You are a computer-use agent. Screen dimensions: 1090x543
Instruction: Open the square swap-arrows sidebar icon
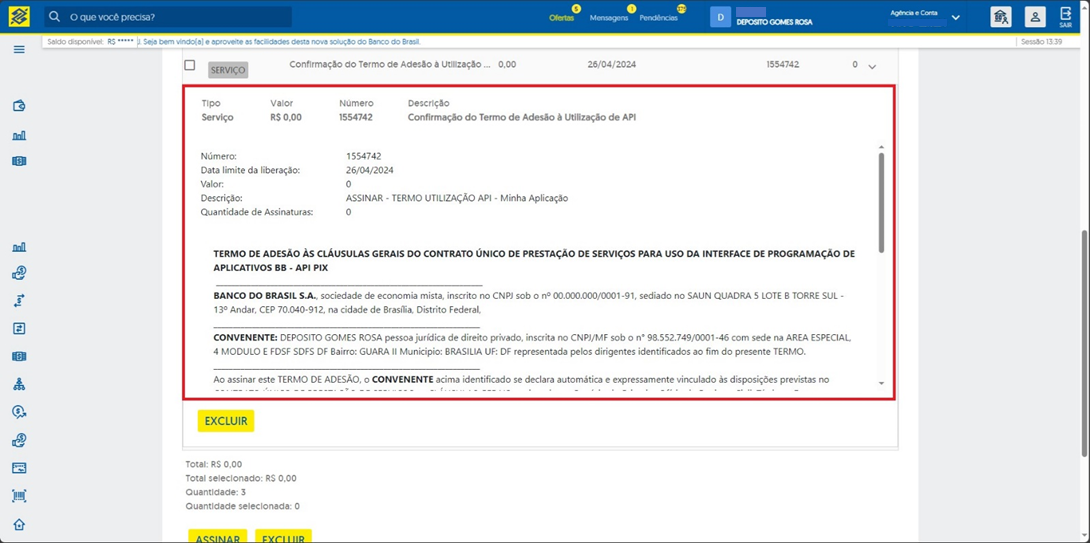pos(19,328)
